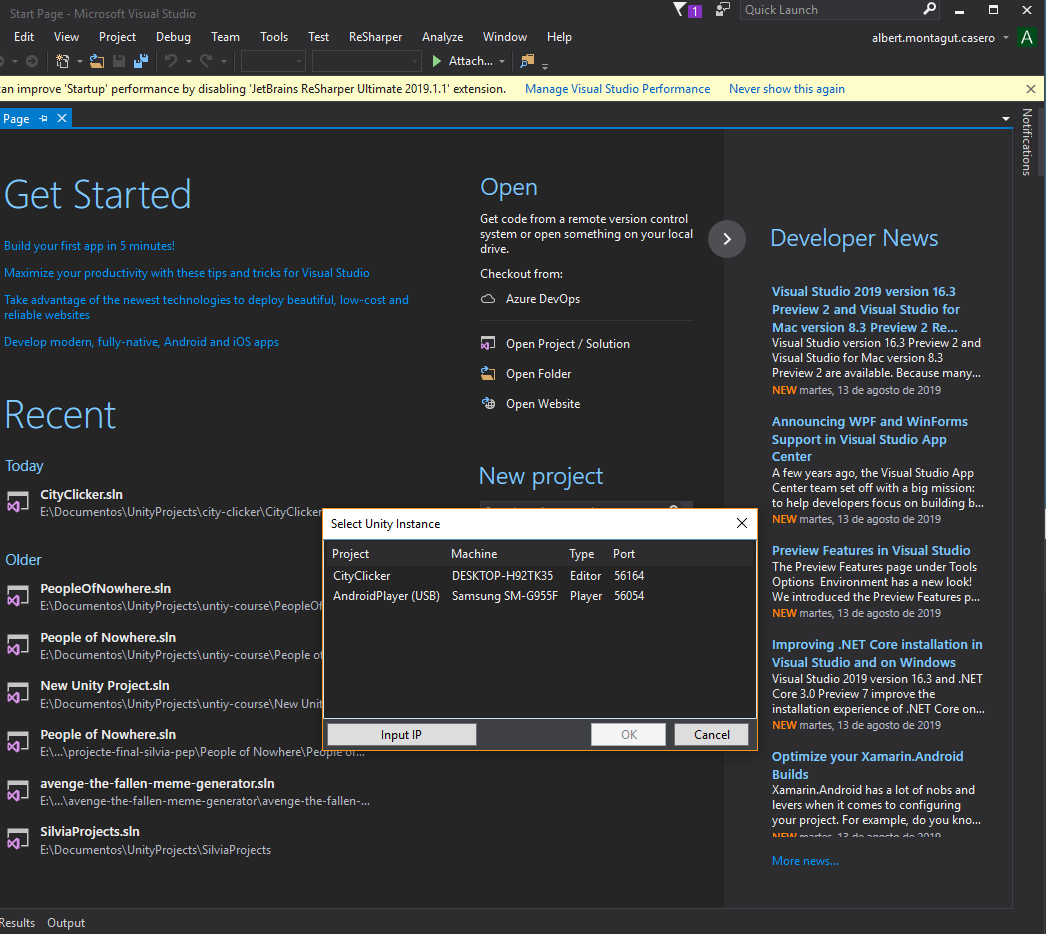
Task: Click the Machine column header
Action: (474, 554)
